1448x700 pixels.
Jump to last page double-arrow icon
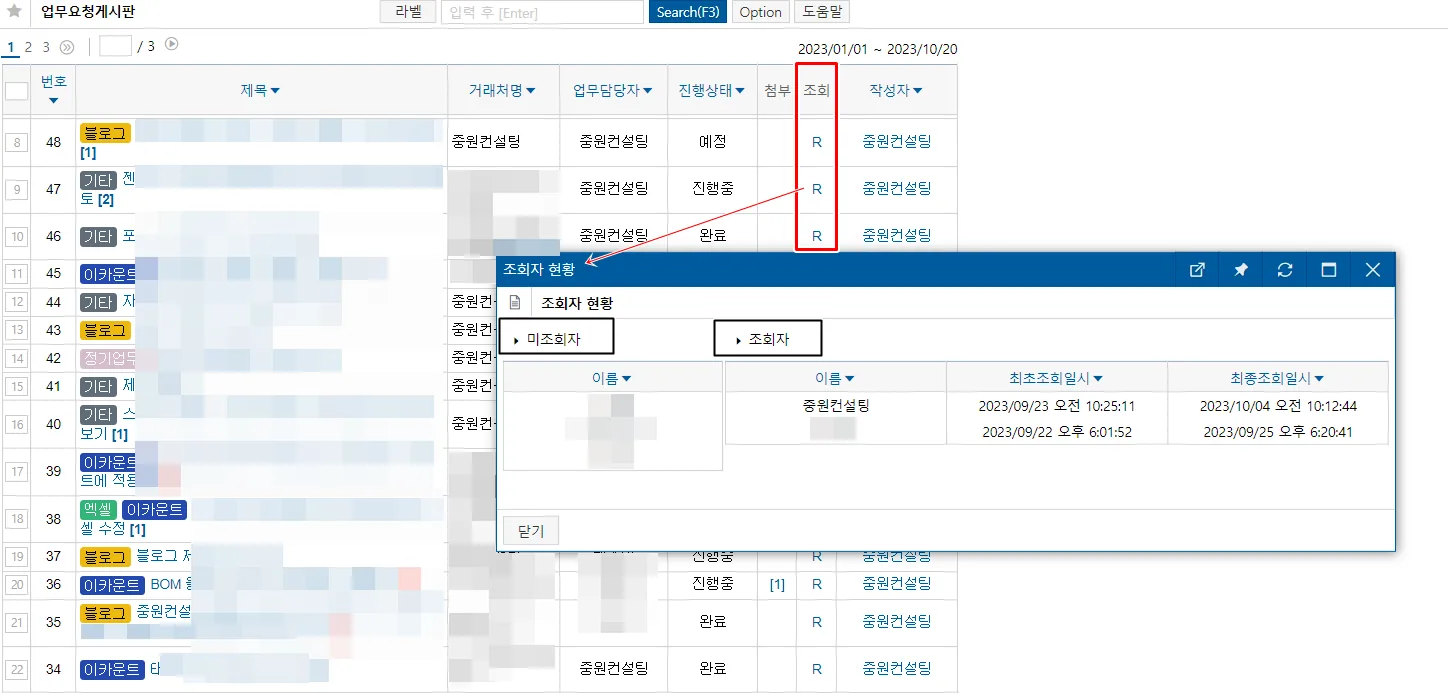(x=67, y=47)
